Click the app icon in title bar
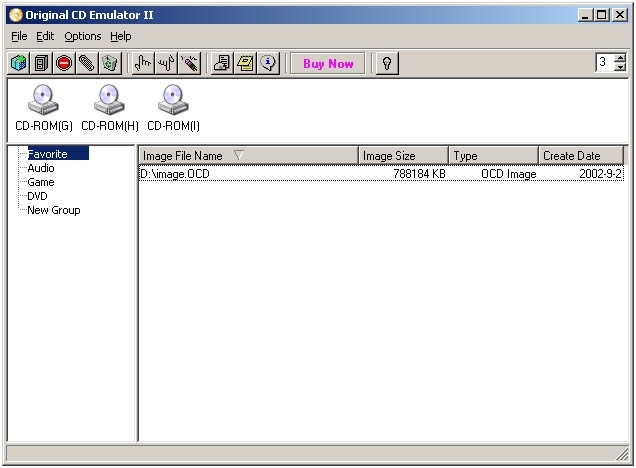 point(16,15)
